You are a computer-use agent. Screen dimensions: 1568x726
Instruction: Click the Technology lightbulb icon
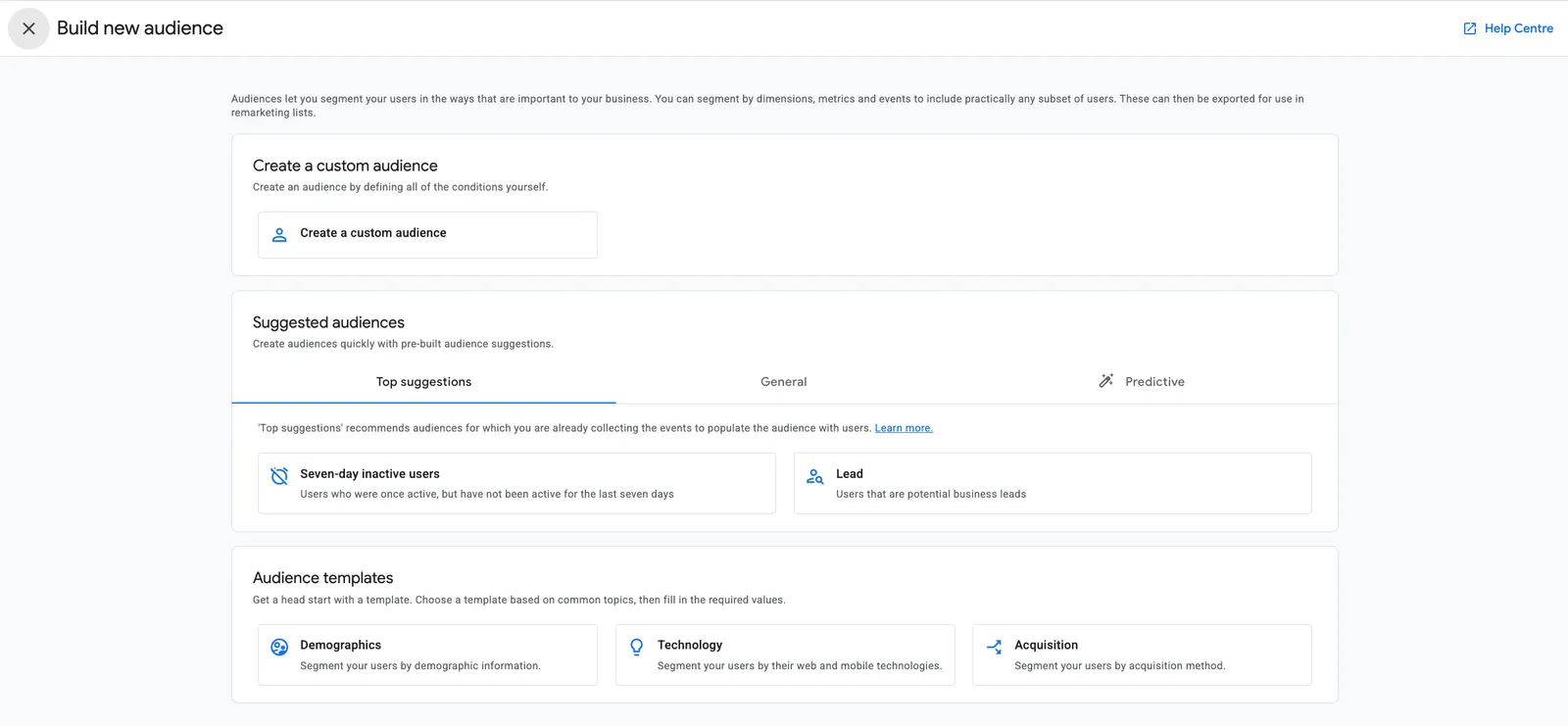click(x=637, y=647)
